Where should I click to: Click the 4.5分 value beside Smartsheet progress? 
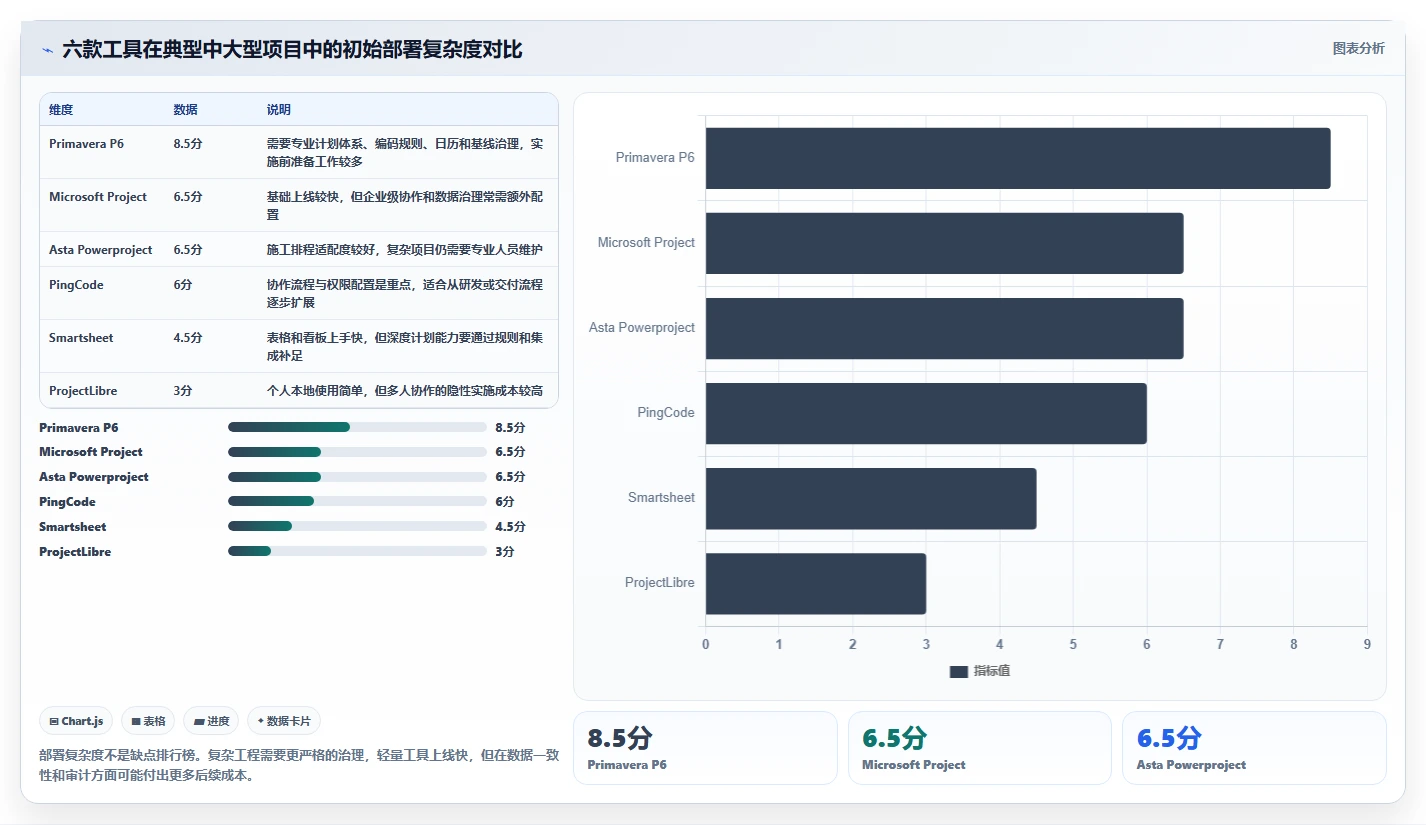tap(510, 527)
